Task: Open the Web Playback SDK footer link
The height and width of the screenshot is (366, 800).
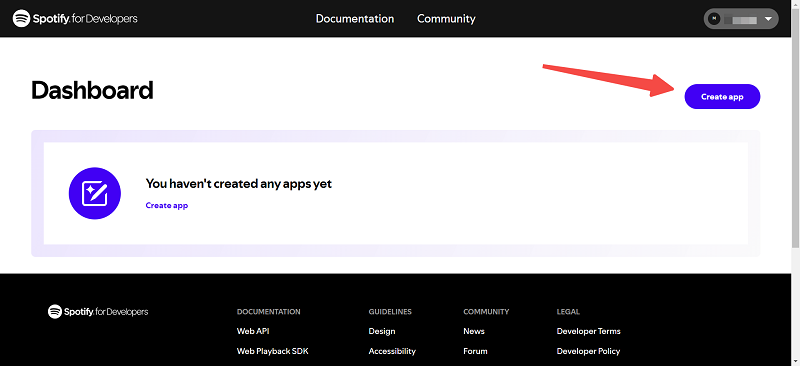Action: pos(272,351)
